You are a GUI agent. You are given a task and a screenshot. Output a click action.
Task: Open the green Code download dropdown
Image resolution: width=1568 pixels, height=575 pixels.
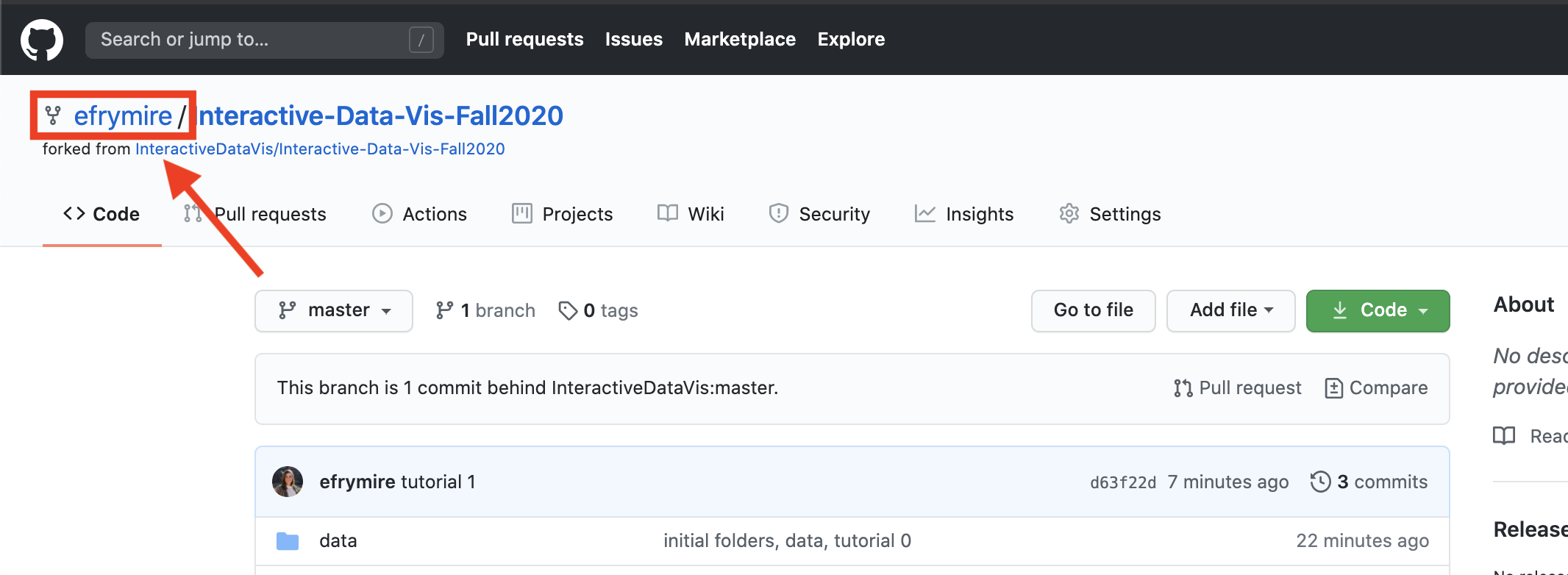pyautogui.click(x=1378, y=310)
